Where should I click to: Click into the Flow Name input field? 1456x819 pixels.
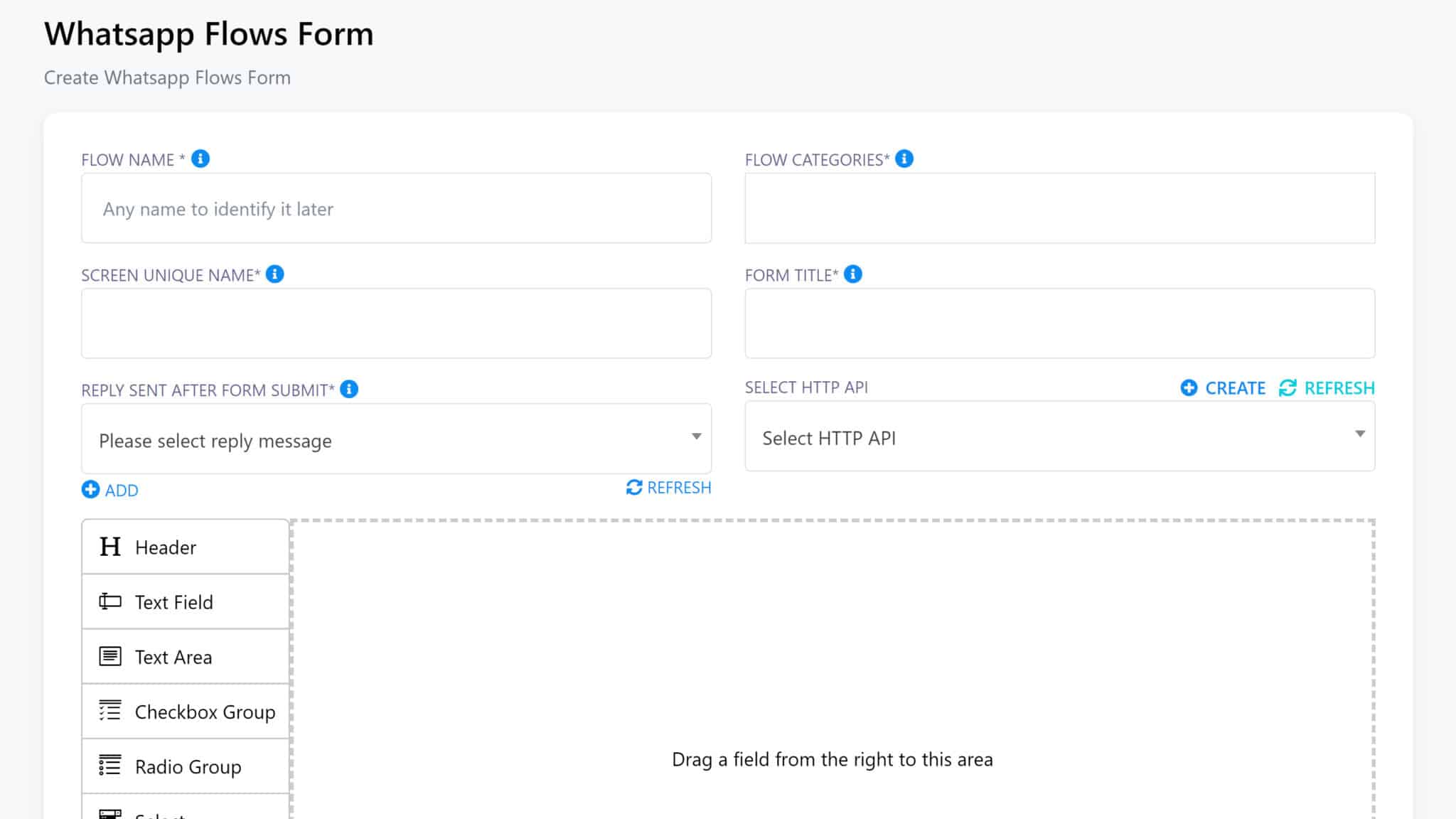[x=396, y=208]
